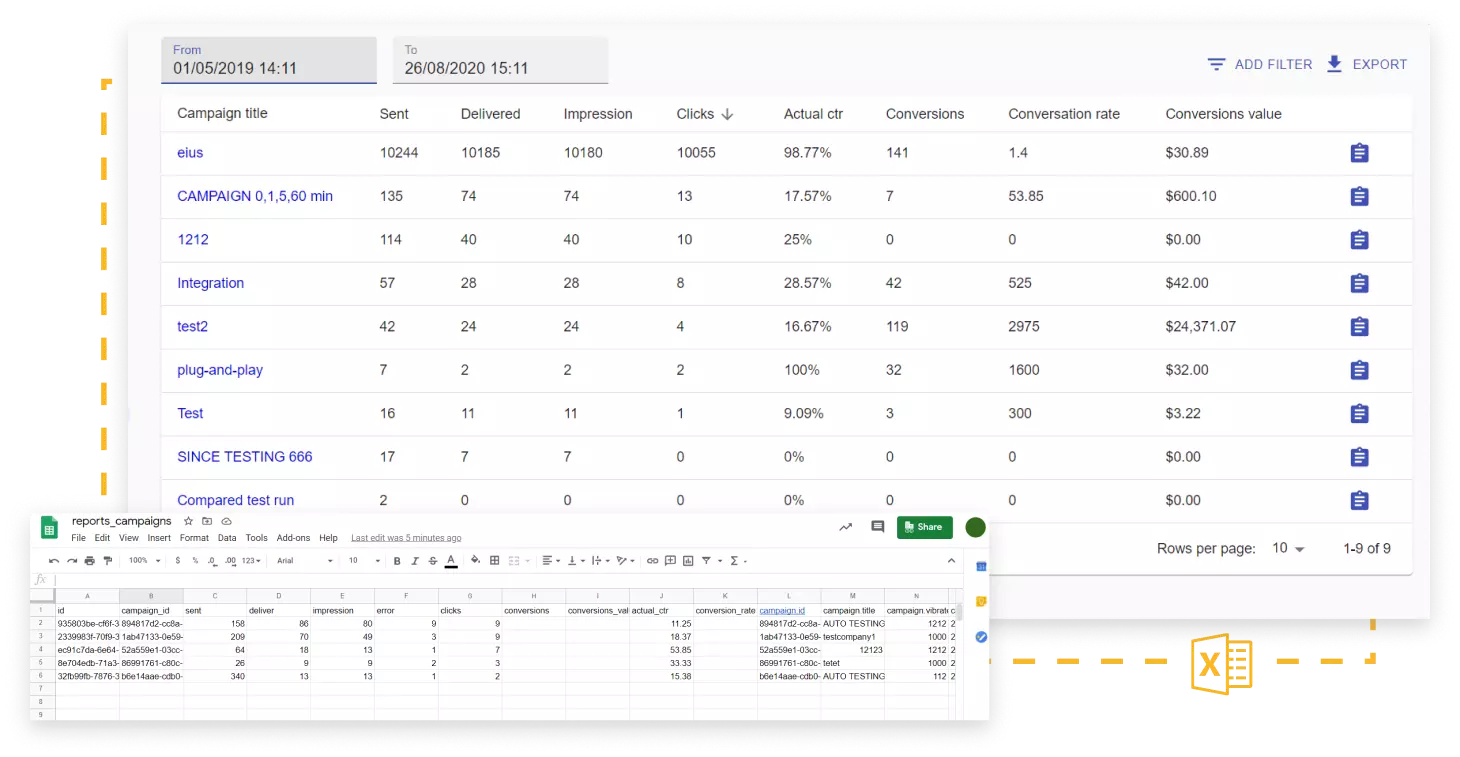Click the From date input field
The width and height of the screenshot is (1460, 757).
tap(269, 61)
